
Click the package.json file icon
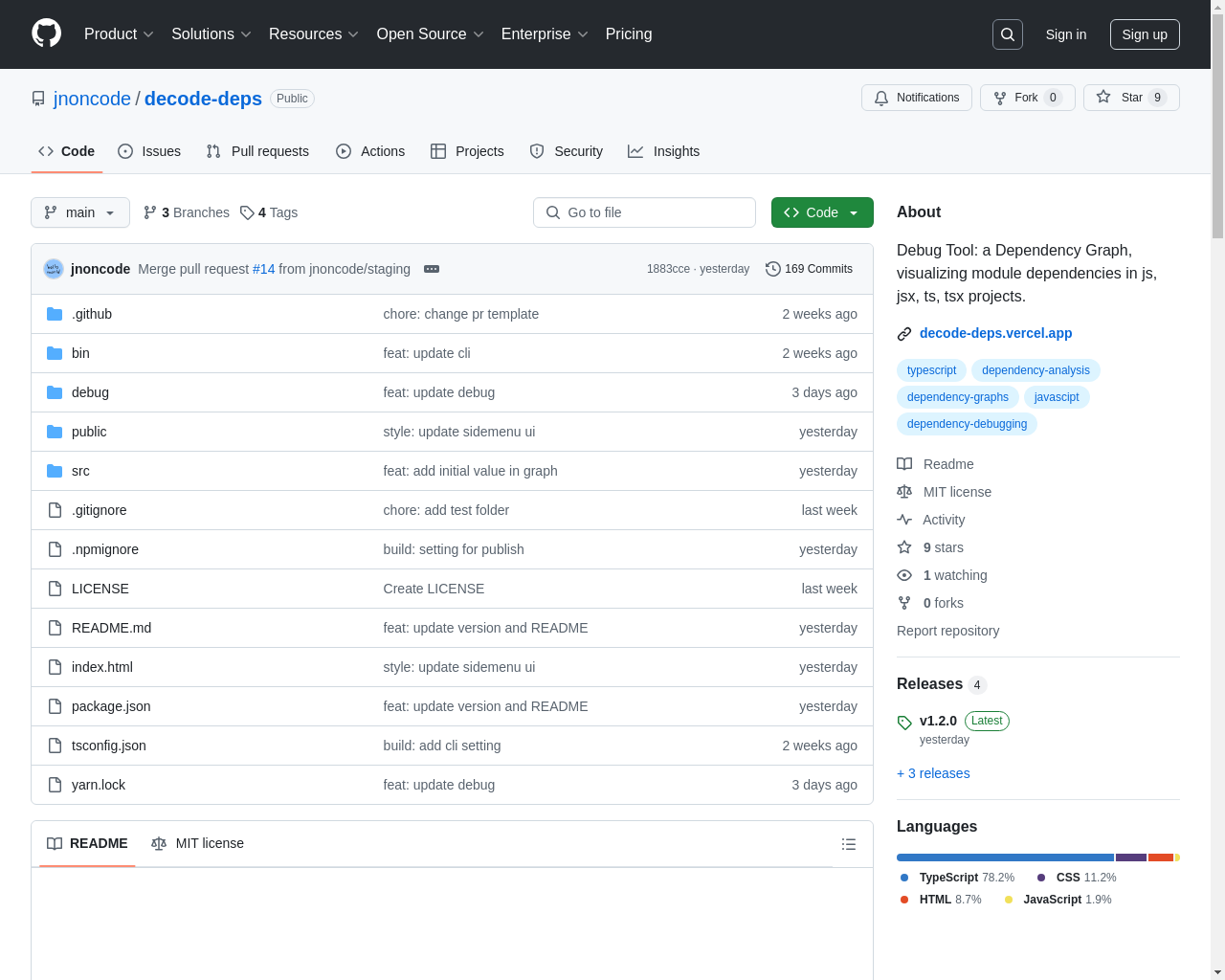coord(55,706)
